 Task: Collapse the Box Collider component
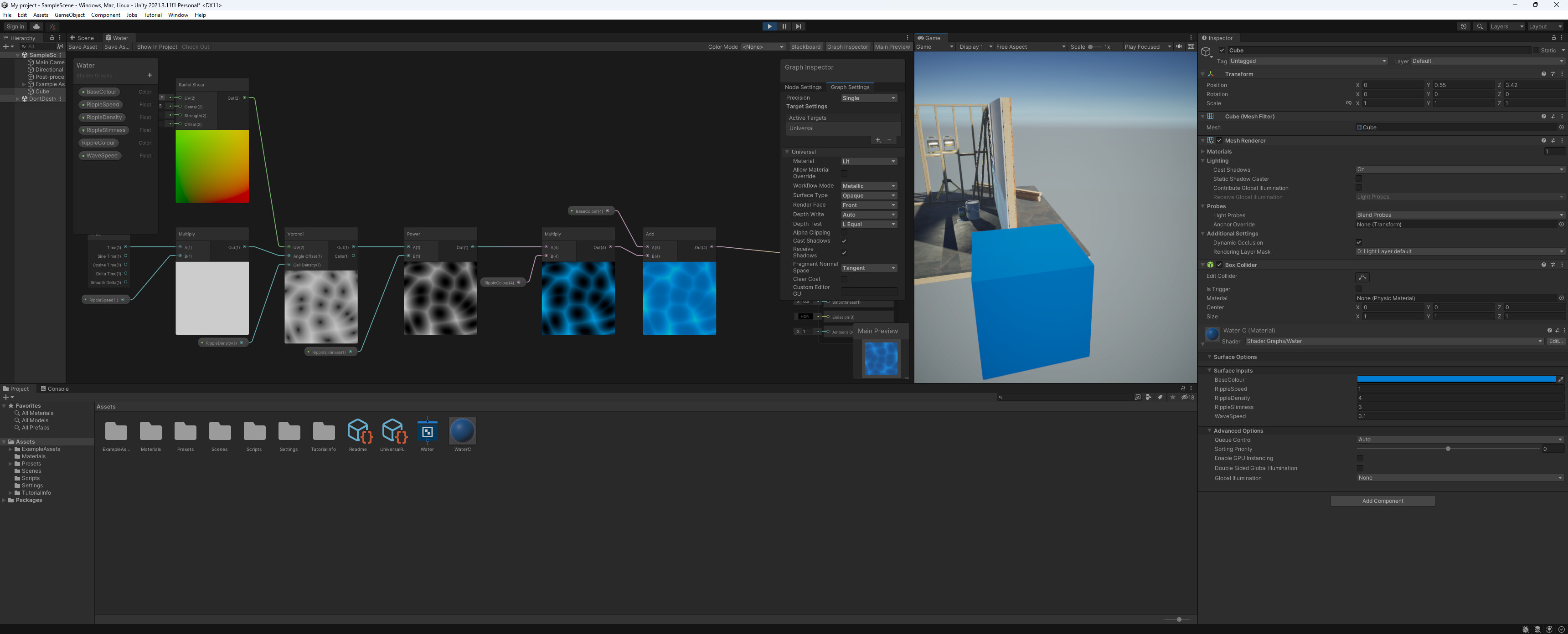[x=1203, y=265]
